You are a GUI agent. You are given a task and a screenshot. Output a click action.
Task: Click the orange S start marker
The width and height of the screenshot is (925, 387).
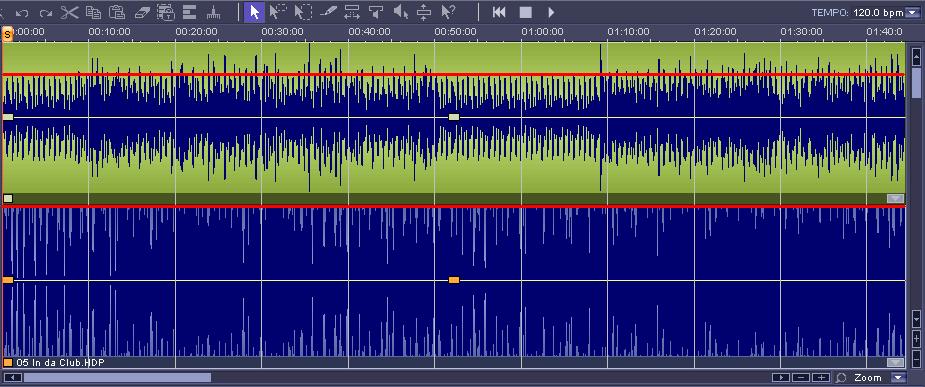coord(8,34)
